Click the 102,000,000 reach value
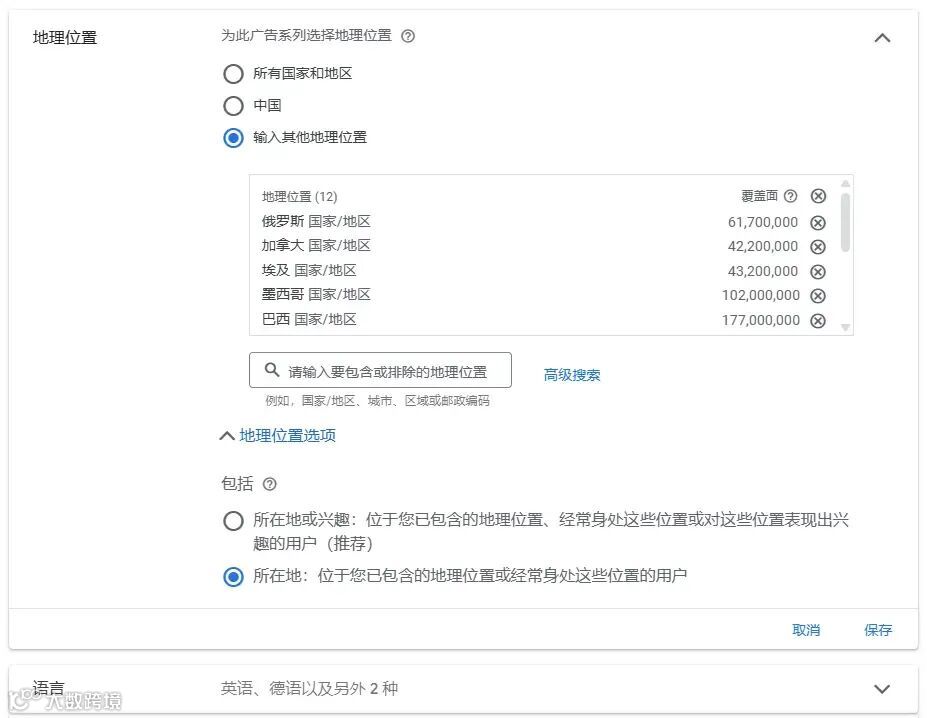927x718 pixels. (x=760, y=295)
